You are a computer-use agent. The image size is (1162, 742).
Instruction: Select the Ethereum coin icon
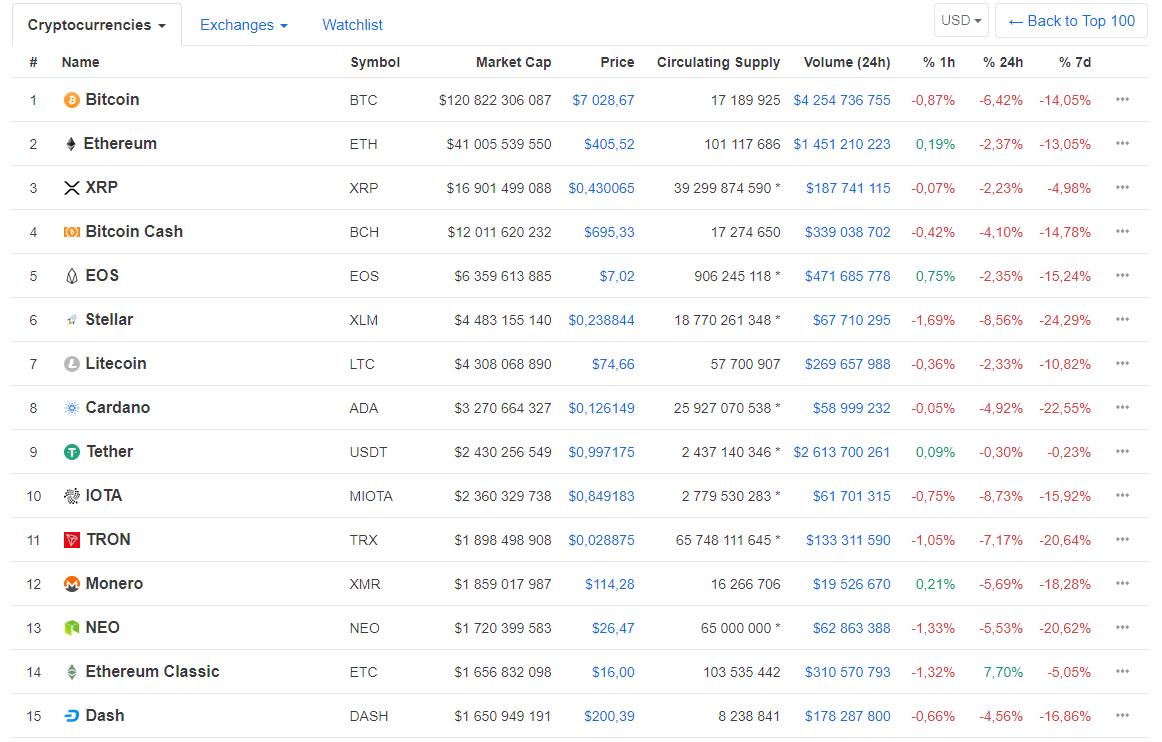tap(70, 143)
